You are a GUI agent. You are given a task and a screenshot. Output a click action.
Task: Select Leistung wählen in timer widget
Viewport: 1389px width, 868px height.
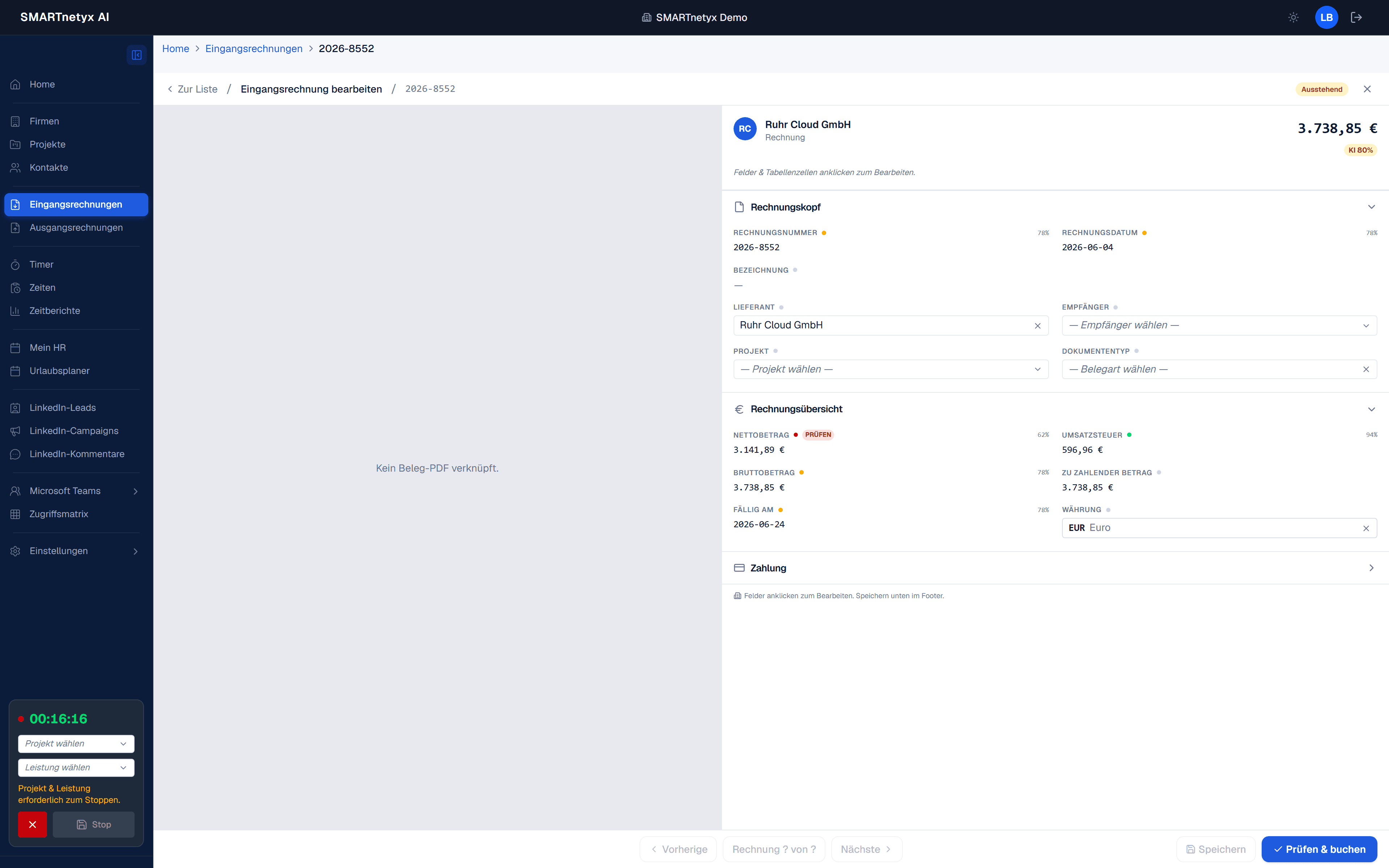pos(76,767)
